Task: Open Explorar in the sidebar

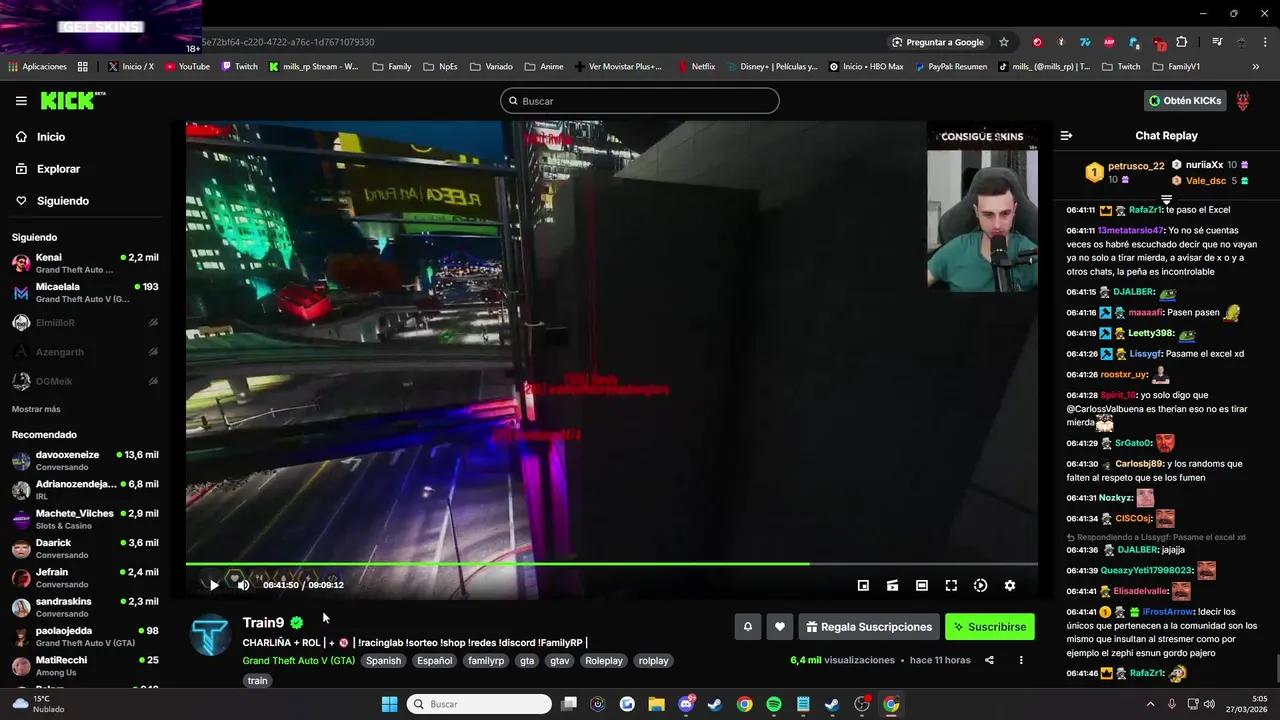Action: (58, 169)
